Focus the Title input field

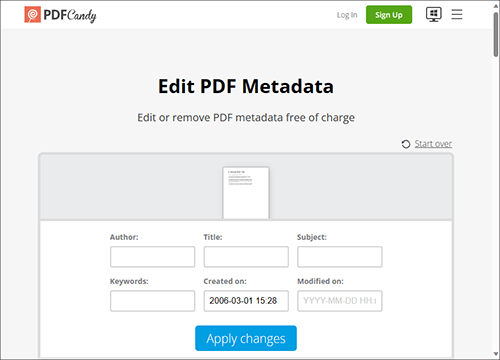[x=246, y=257]
